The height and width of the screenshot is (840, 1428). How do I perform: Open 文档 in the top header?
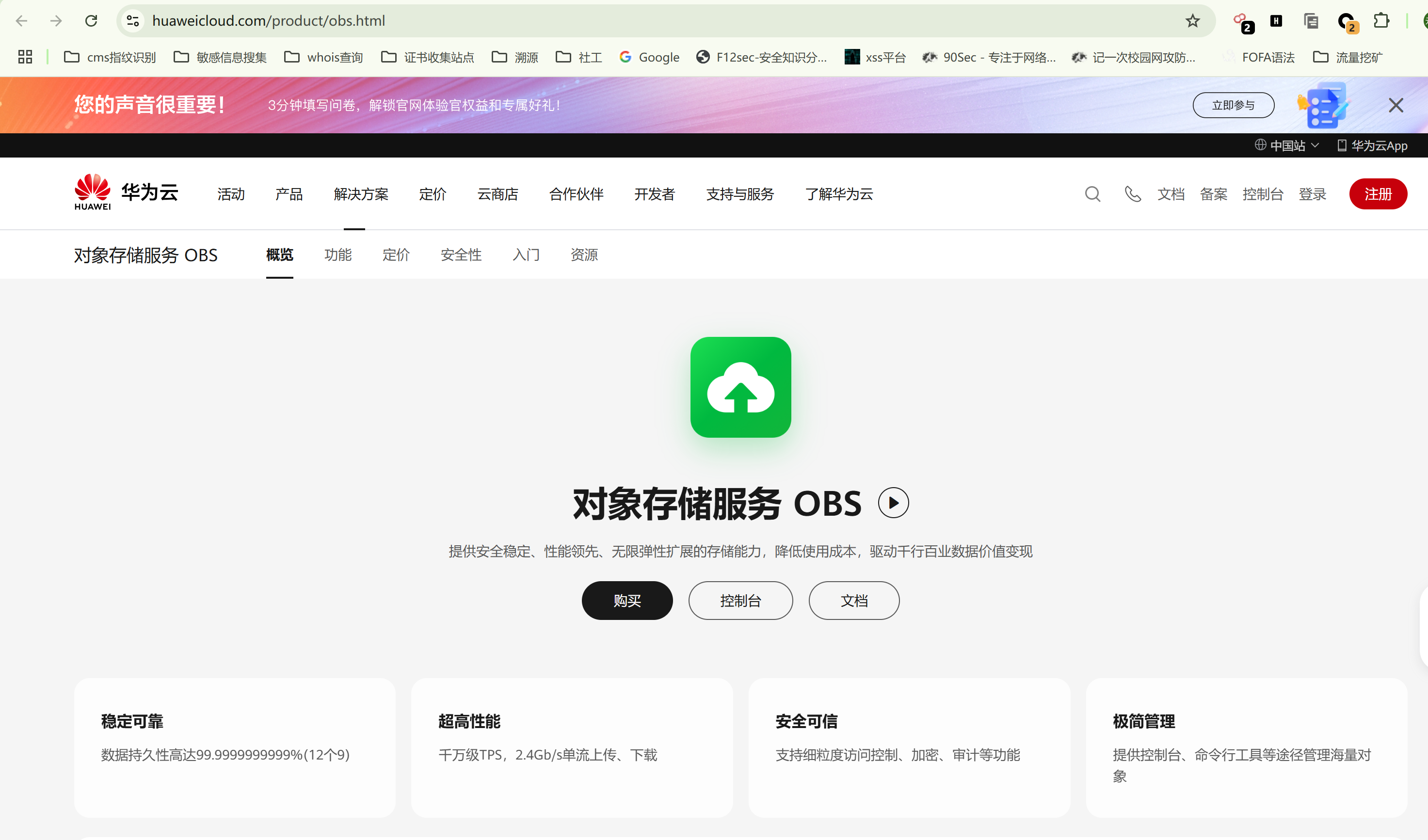pyautogui.click(x=1171, y=194)
